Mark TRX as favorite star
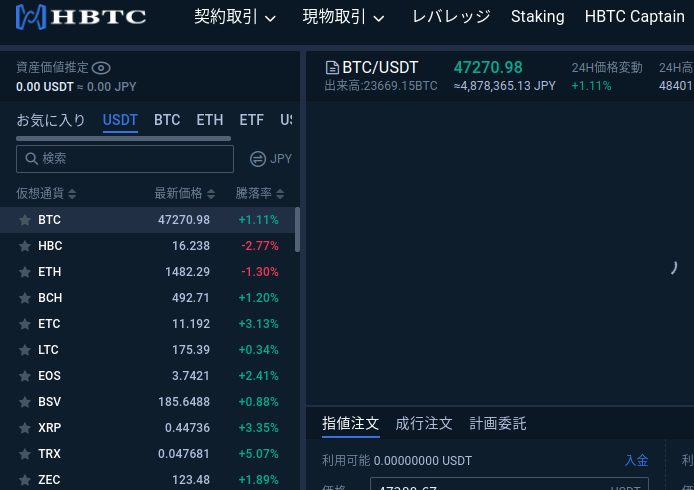Screen dimensions: 694x490 click(x=25, y=454)
